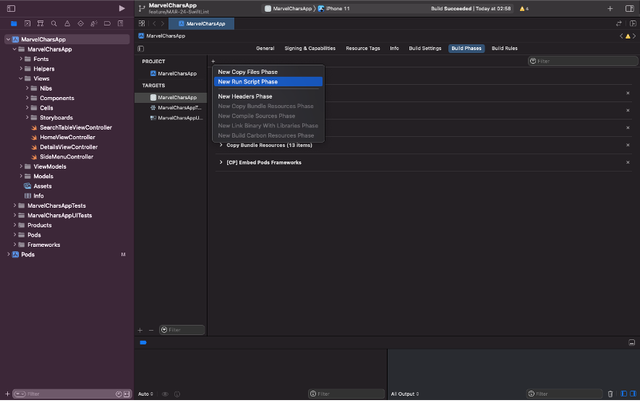Click the info icon in variables bar
The height and width of the screenshot is (401, 640).
pos(177,394)
